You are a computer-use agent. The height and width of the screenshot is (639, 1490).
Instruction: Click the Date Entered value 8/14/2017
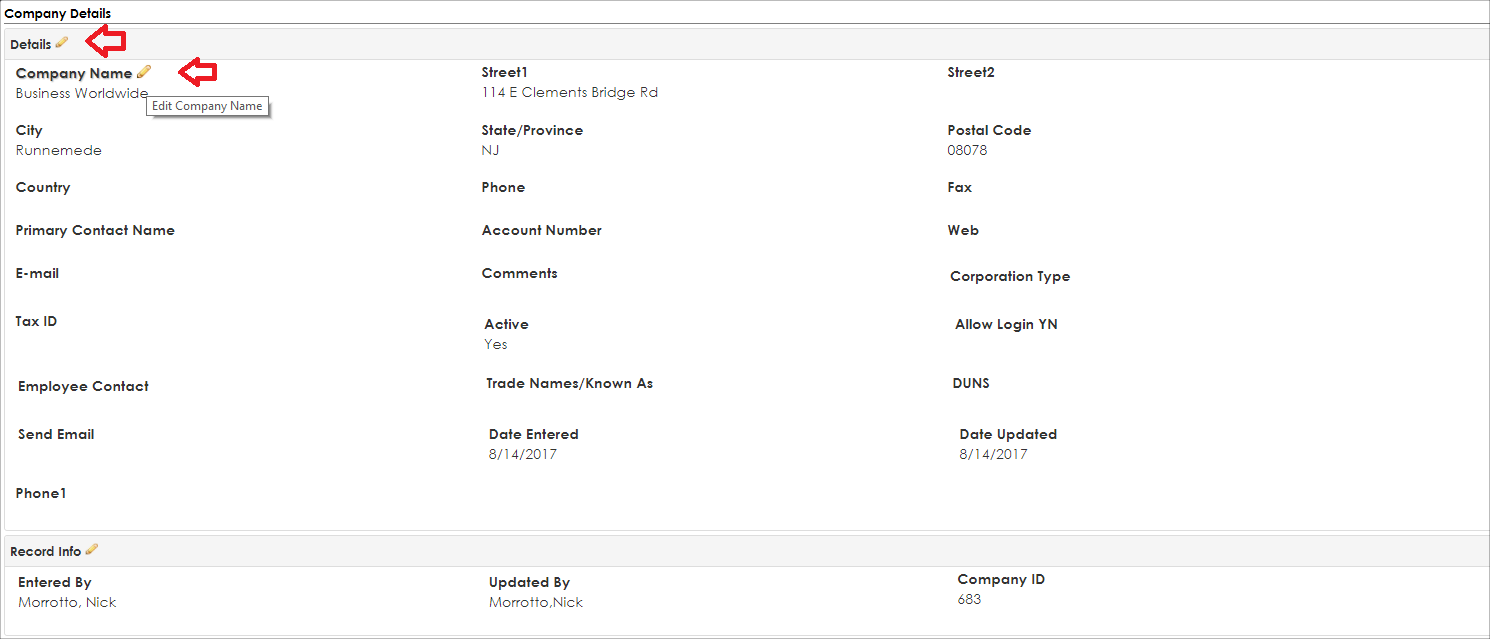[523, 455]
